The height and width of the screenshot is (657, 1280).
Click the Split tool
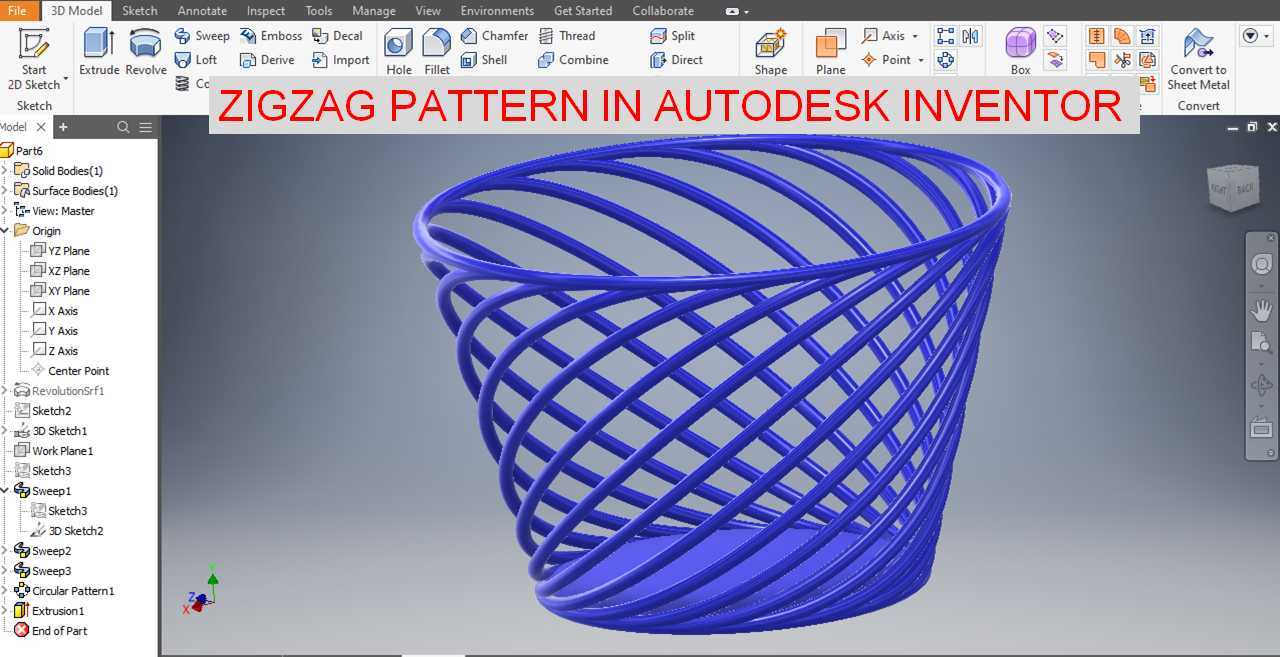click(x=672, y=36)
